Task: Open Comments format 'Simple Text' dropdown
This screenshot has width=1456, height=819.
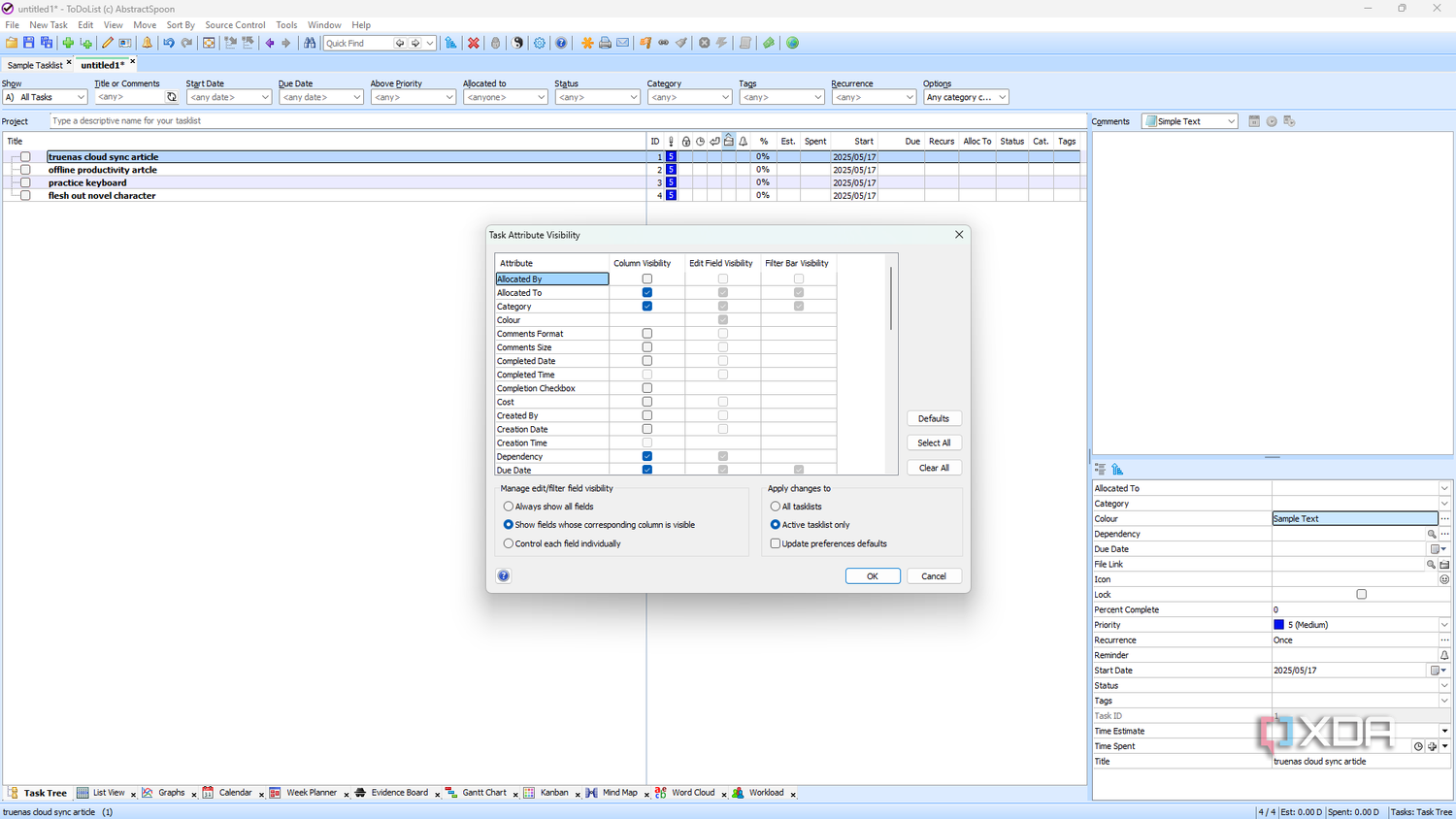Action: [1190, 121]
